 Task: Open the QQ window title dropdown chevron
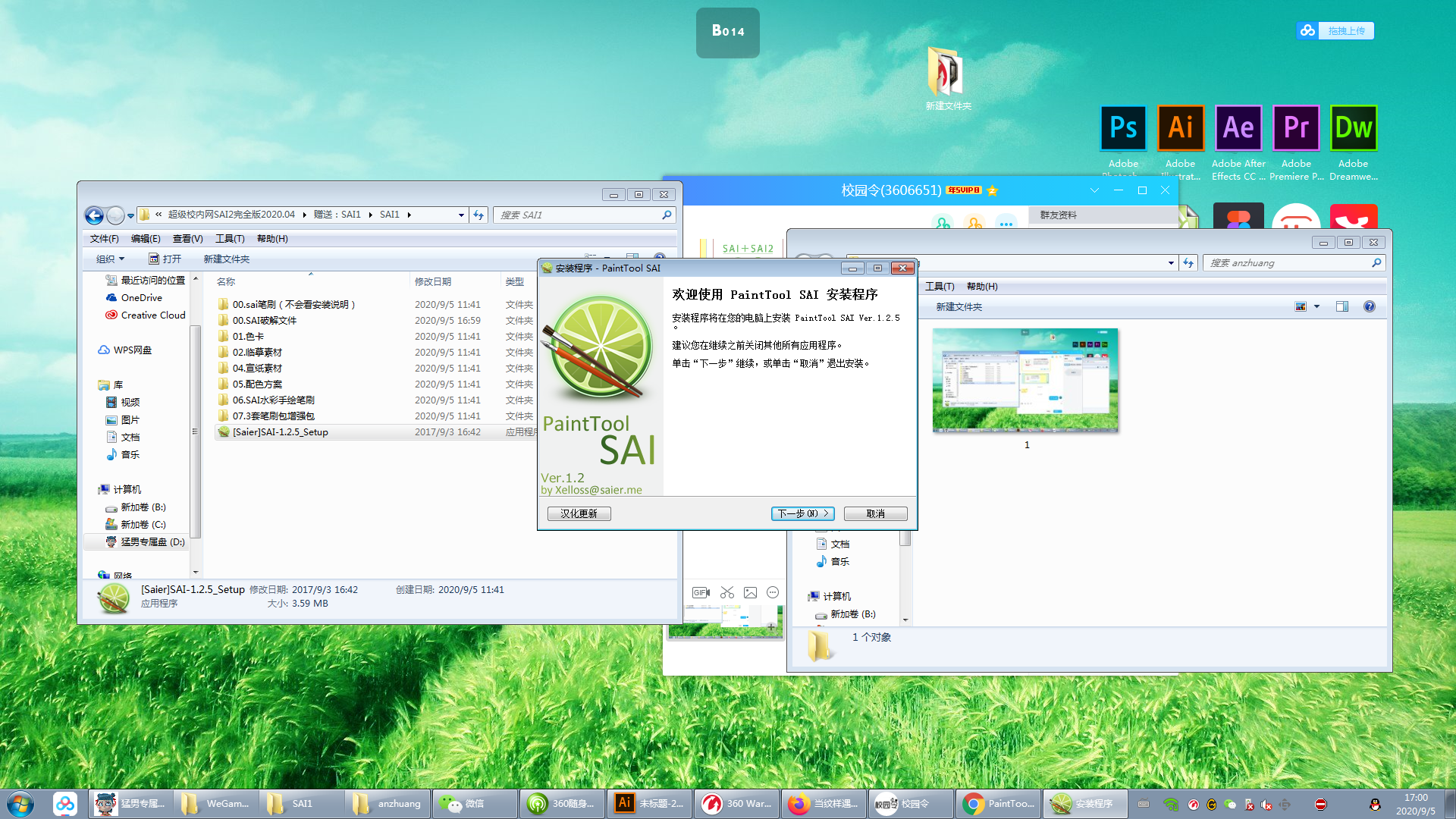[x=1094, y=190]
